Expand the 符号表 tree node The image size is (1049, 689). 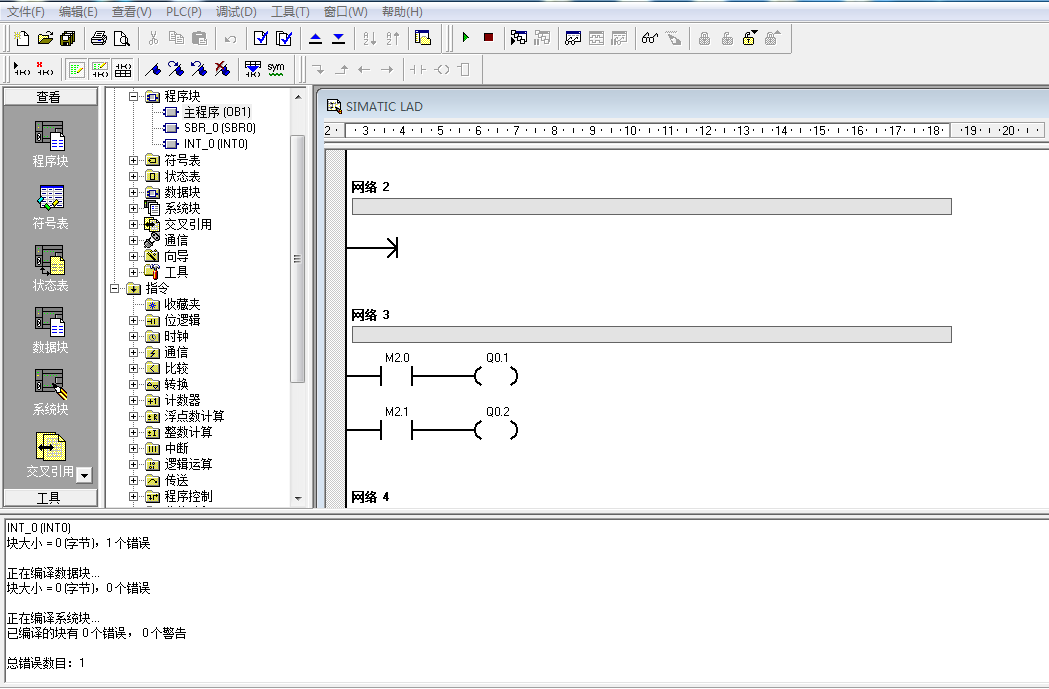click(x=134, y=160)
